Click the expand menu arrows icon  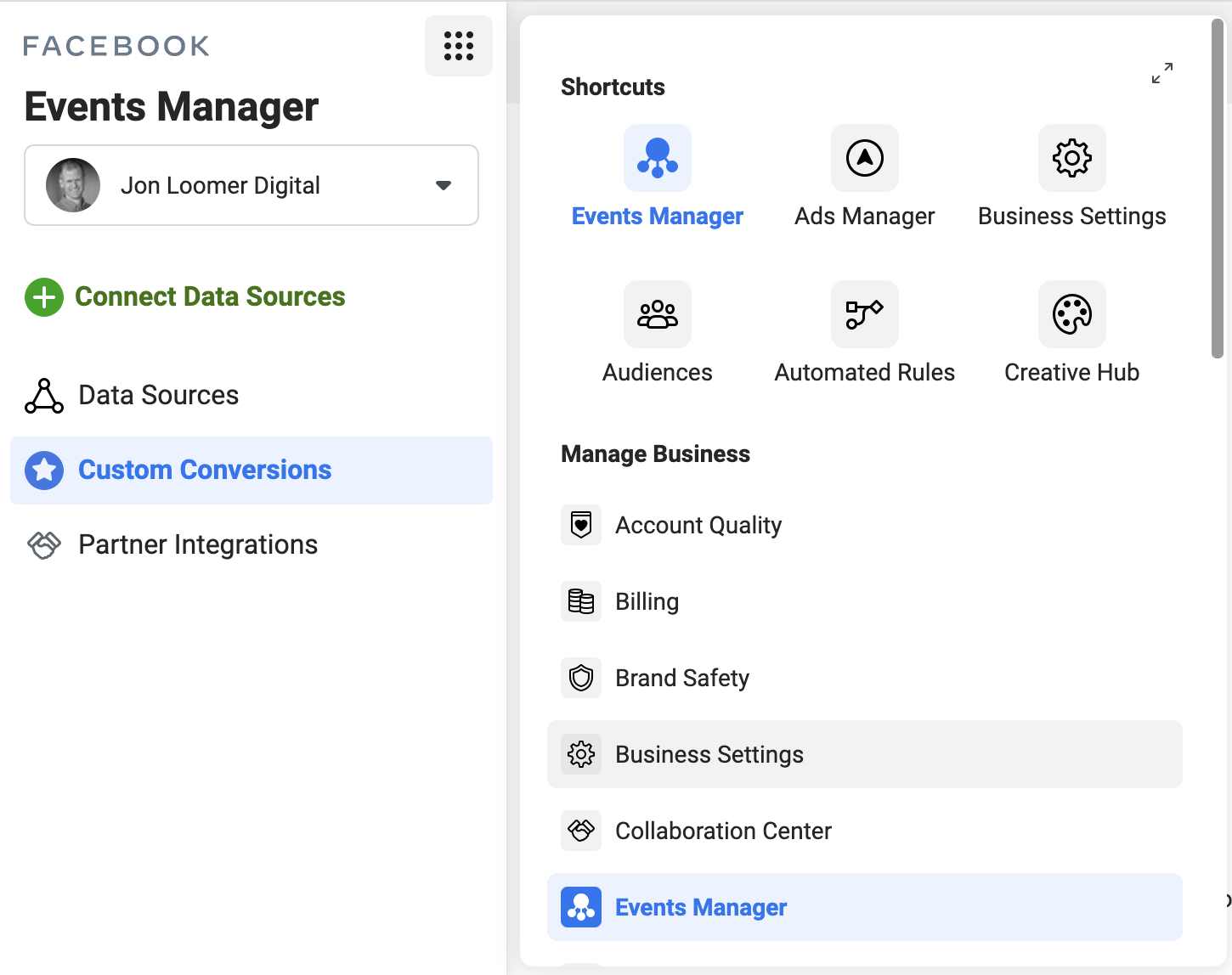[1162, 73]
